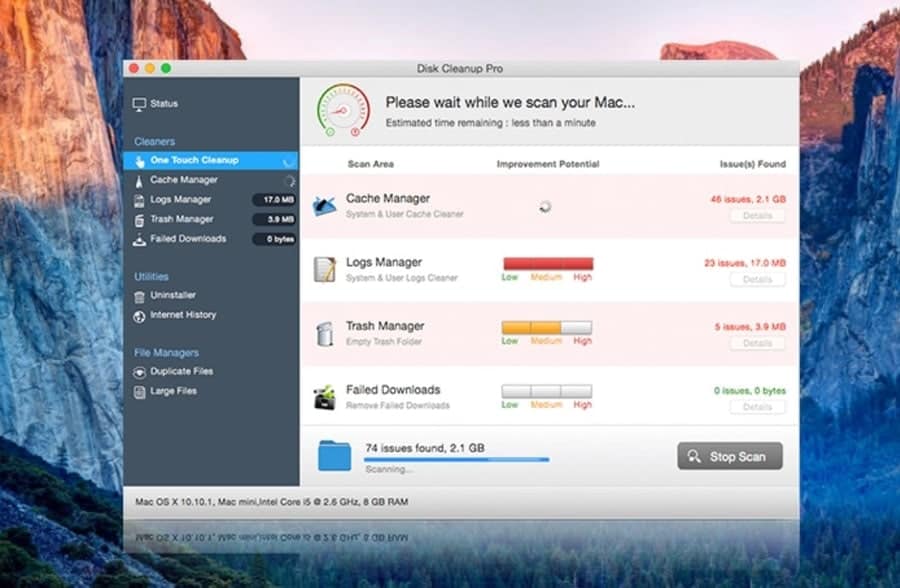Select One Touch Cleanup in sidebar

[x=210, y=160]
